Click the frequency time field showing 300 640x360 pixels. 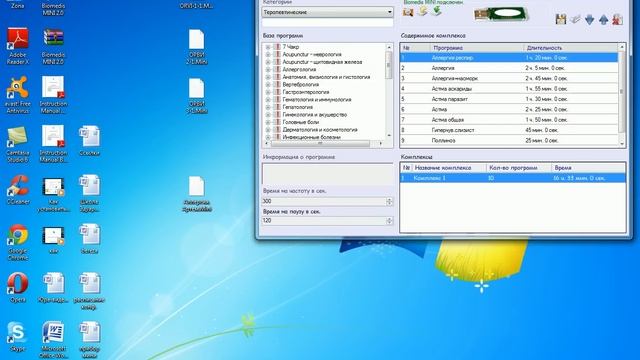tap(324, 201)
